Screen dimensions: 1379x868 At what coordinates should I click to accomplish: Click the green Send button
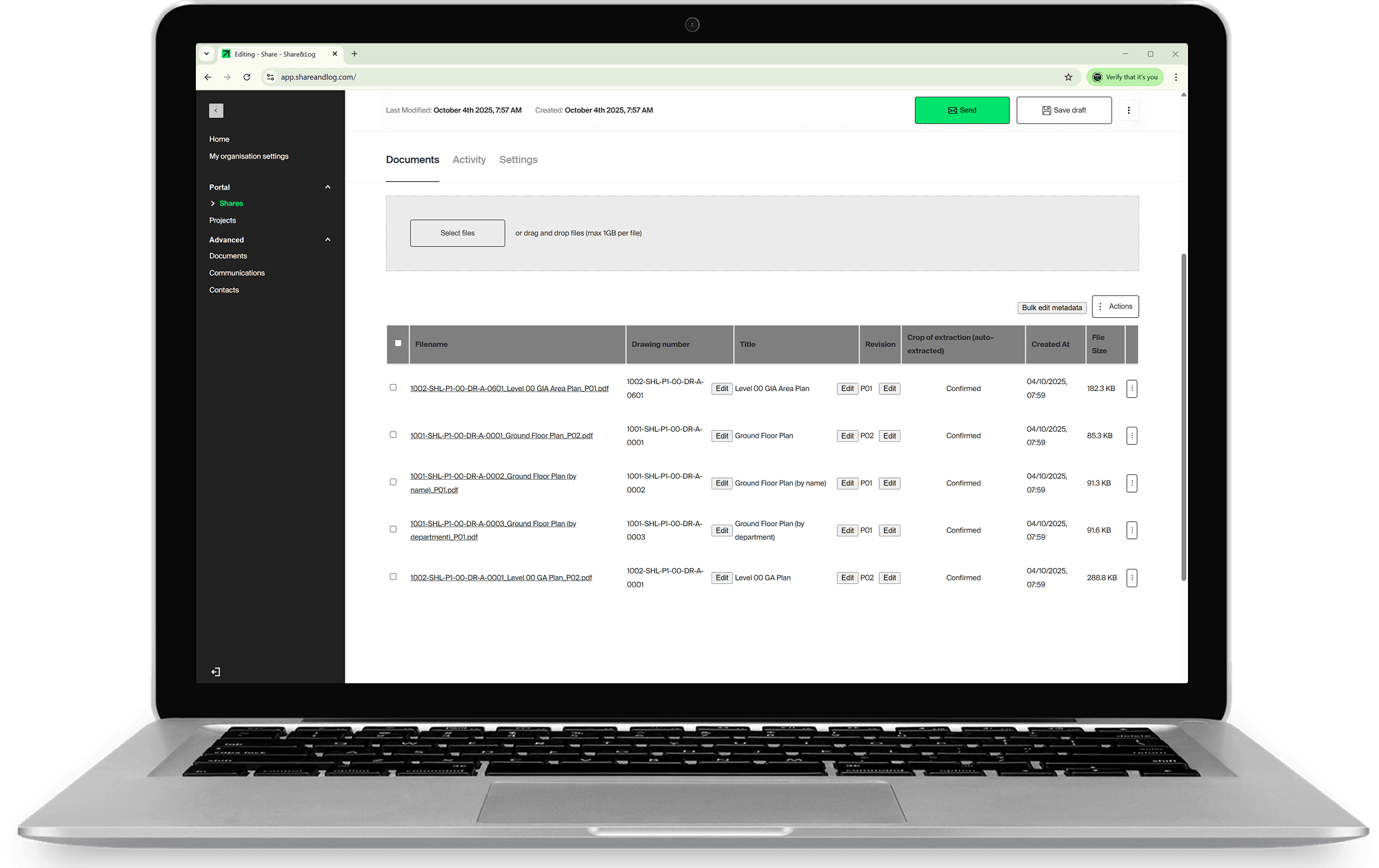click(962, 110)
